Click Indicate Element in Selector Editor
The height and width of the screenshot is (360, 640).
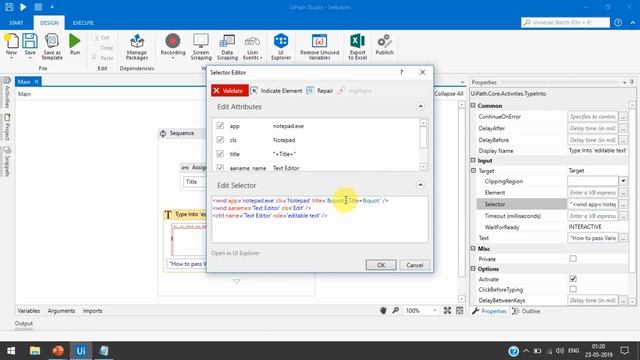tap(277, 91)
